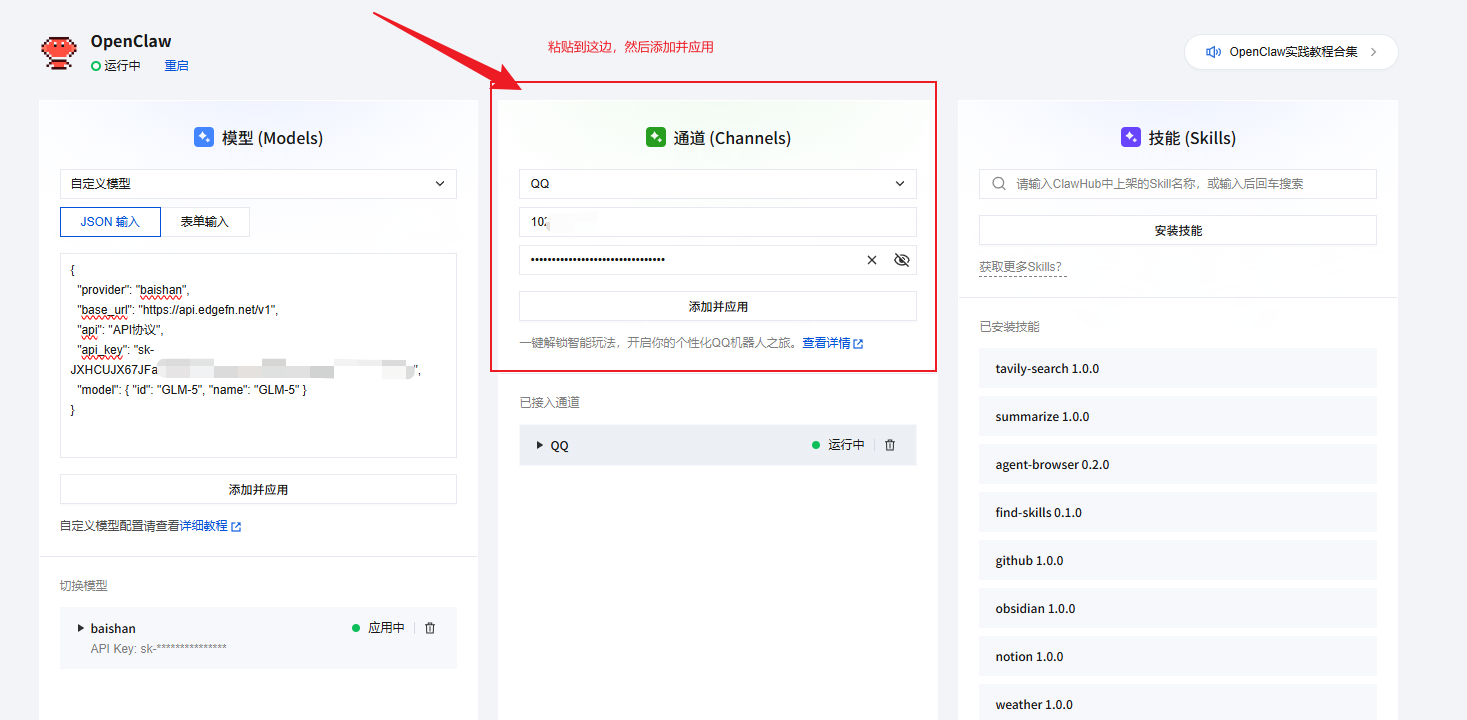Click the OpenClaw title text
This screenshot has height=720, width=1467.
[x=131, y=41]
